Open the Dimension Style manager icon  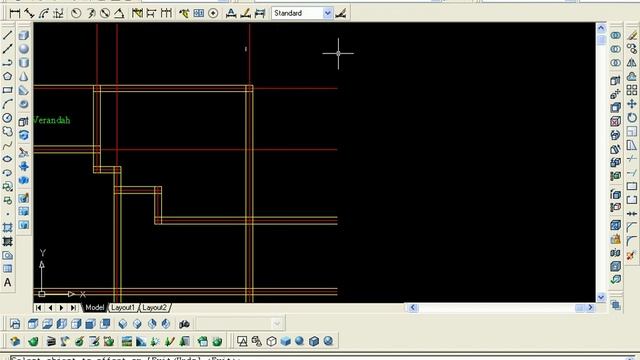click(x=341, y=13)
